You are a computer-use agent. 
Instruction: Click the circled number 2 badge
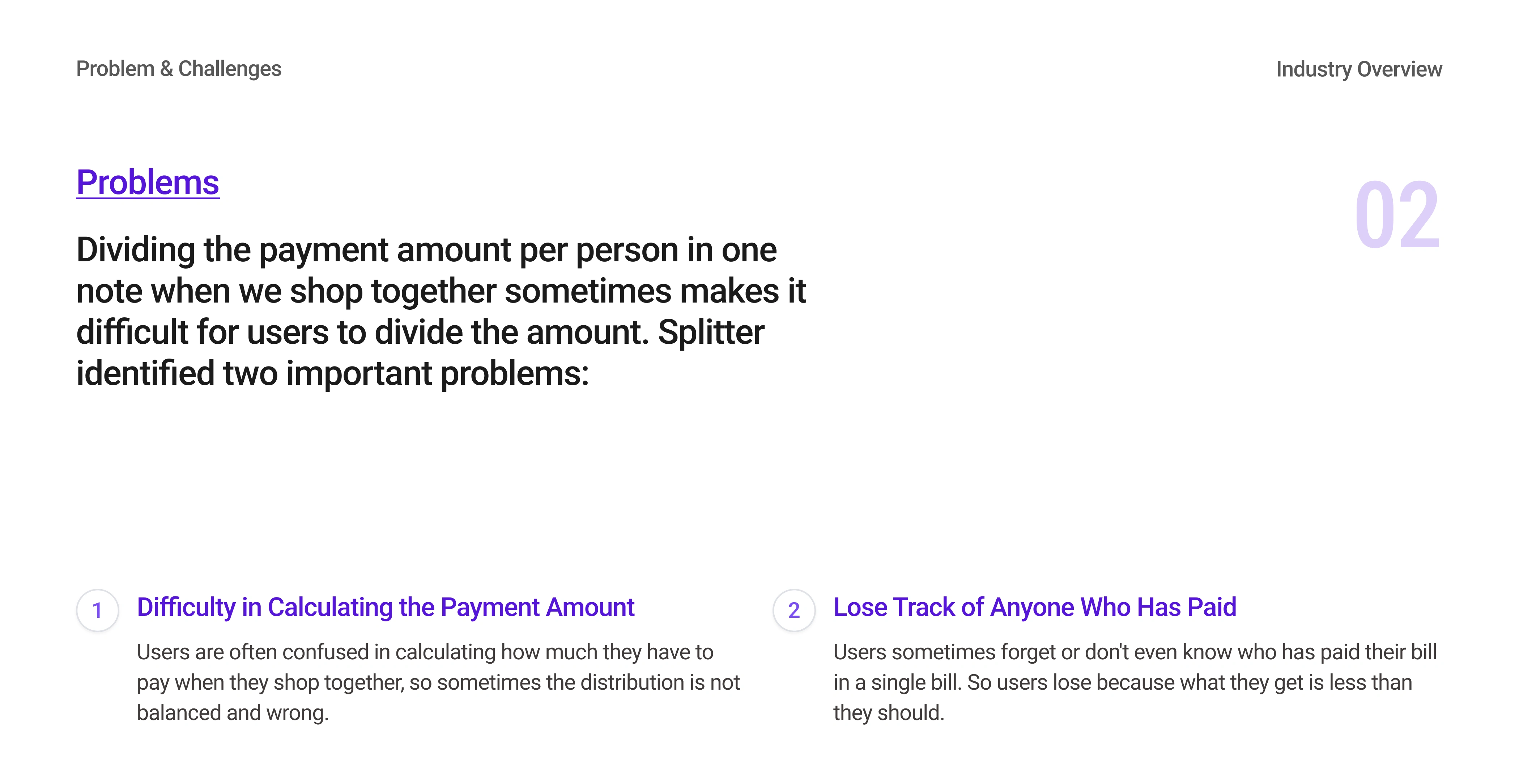pos(794,610)
